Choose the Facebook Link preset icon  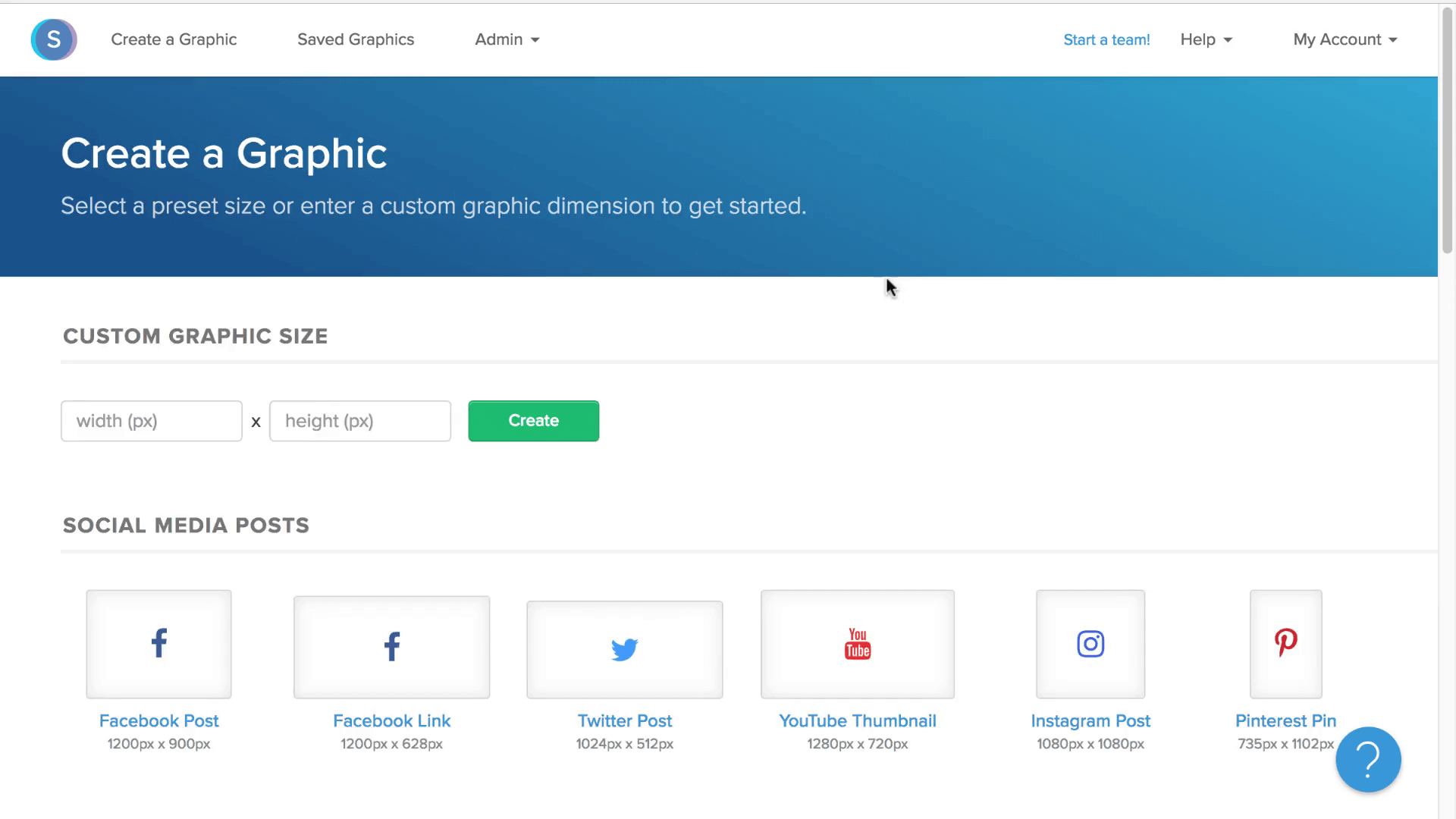(391, 647)
